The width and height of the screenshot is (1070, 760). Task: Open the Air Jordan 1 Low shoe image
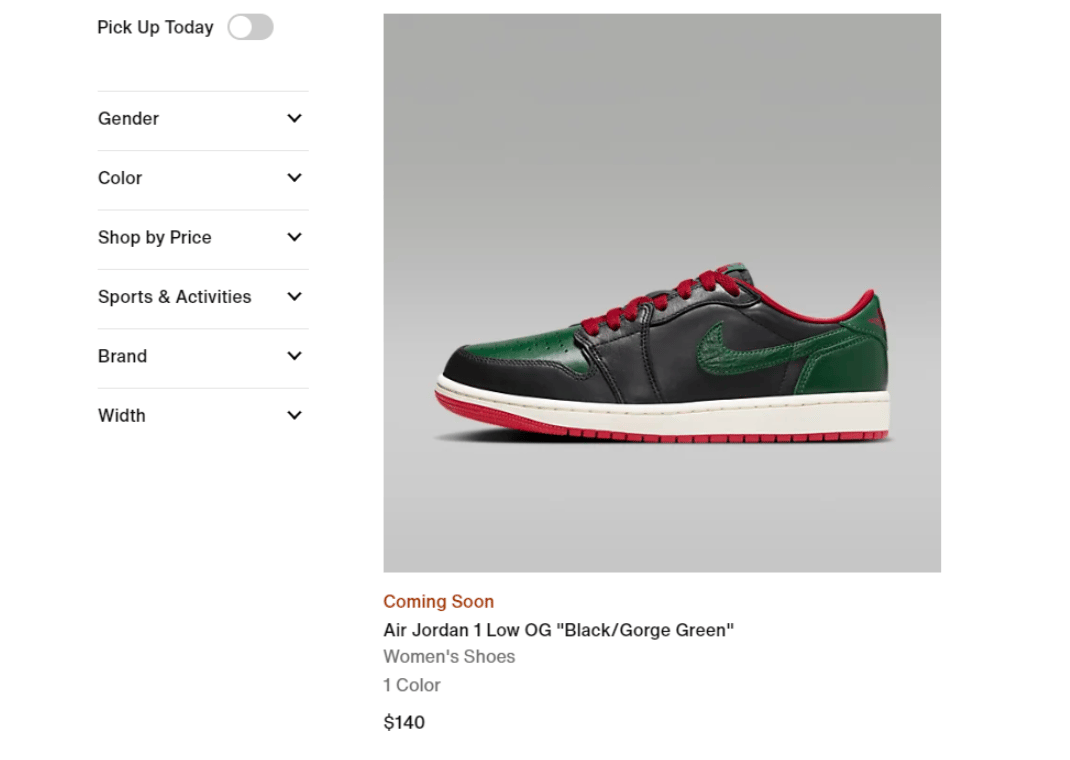662,292
